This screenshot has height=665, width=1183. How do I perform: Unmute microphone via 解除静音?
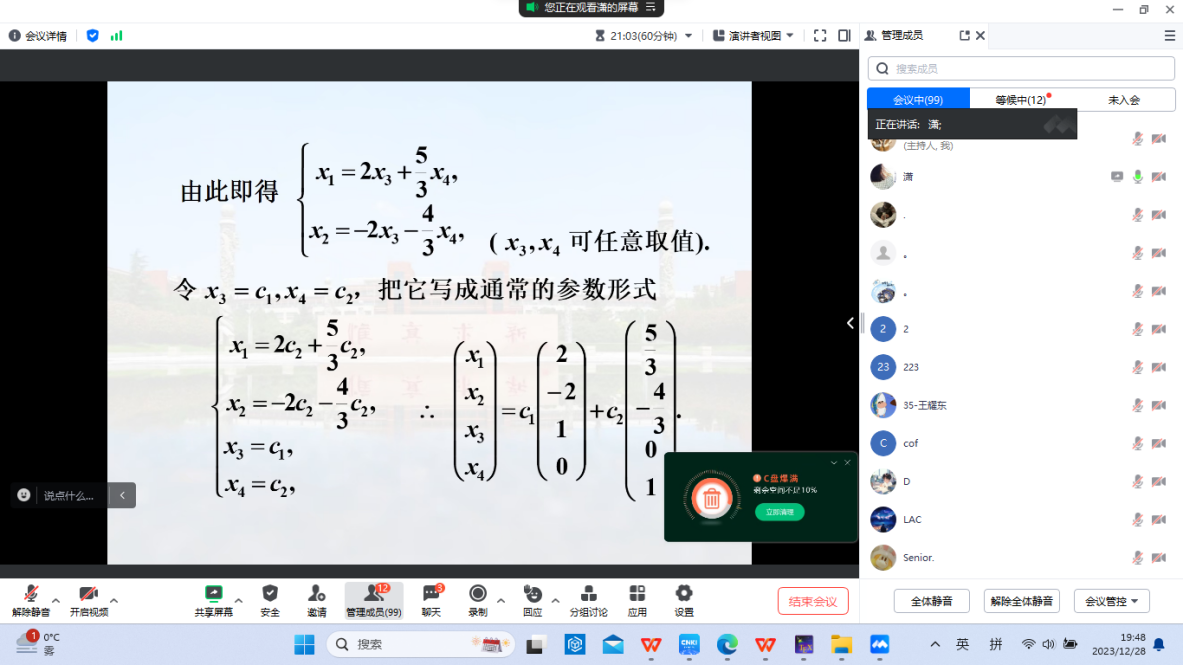31,594
